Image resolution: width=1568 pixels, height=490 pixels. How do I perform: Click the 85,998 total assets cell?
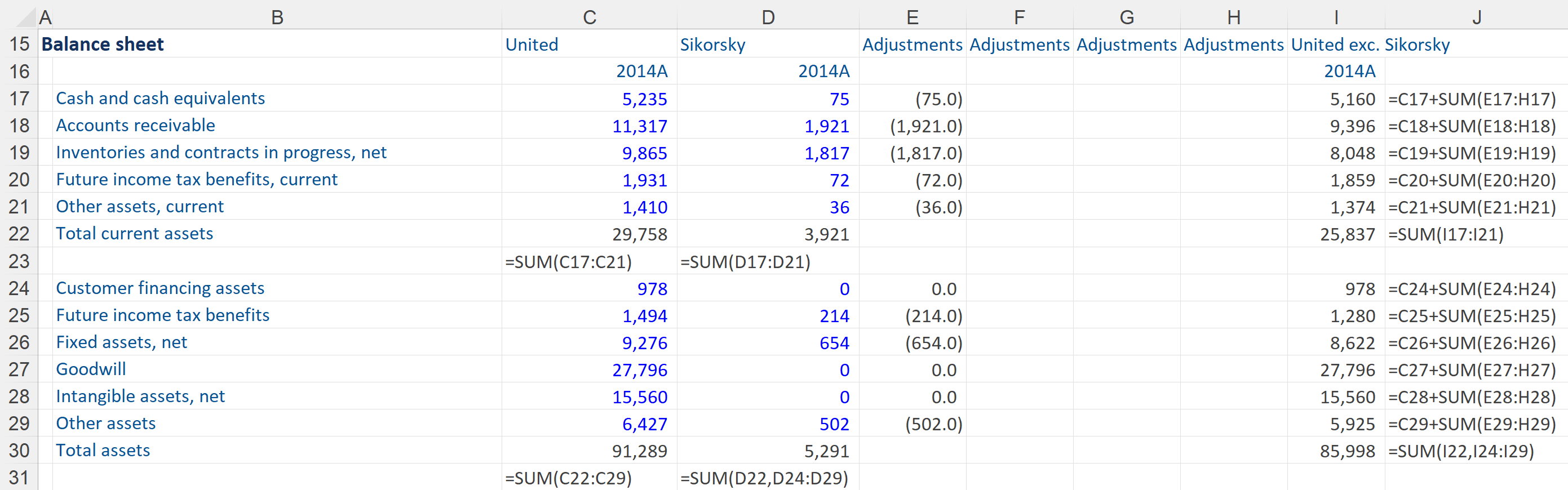[1346, 451]
